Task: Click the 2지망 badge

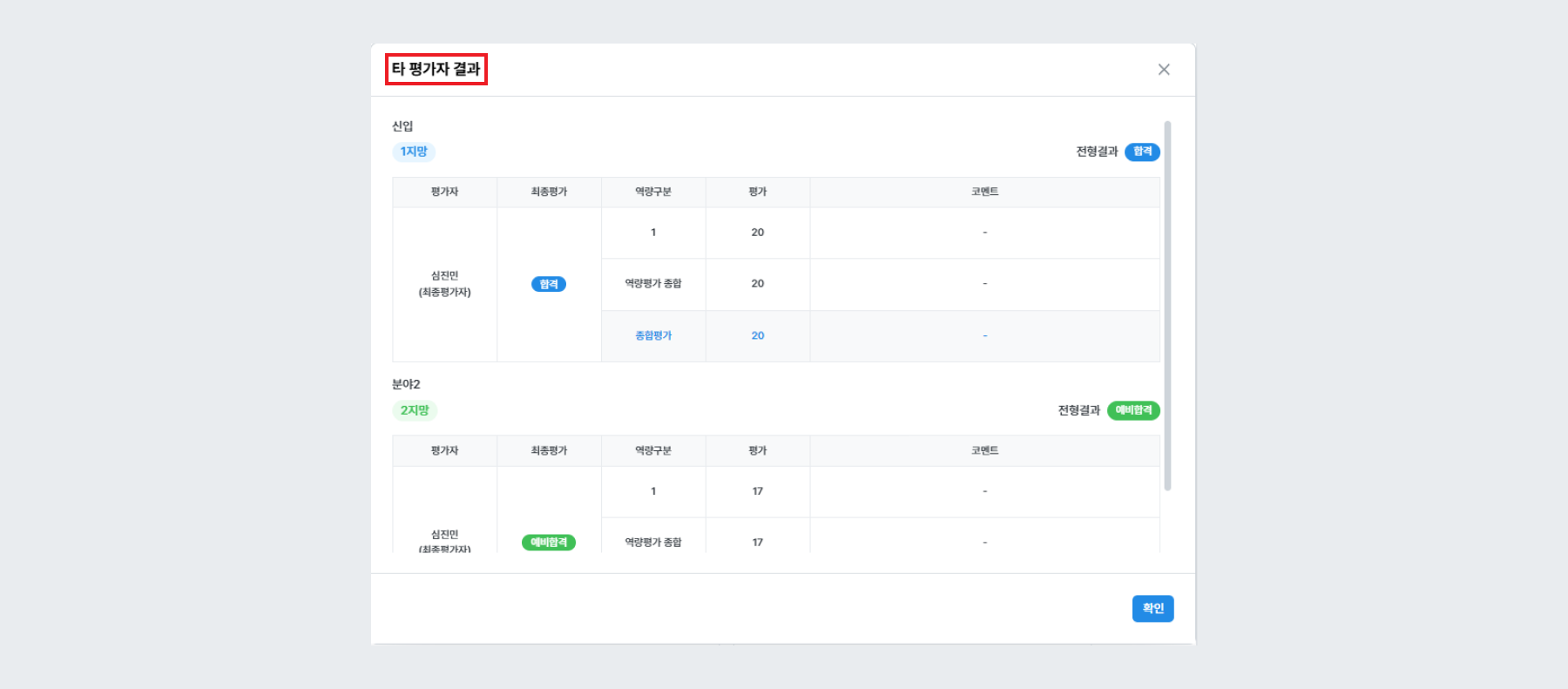Action: (x=415, y=410)
